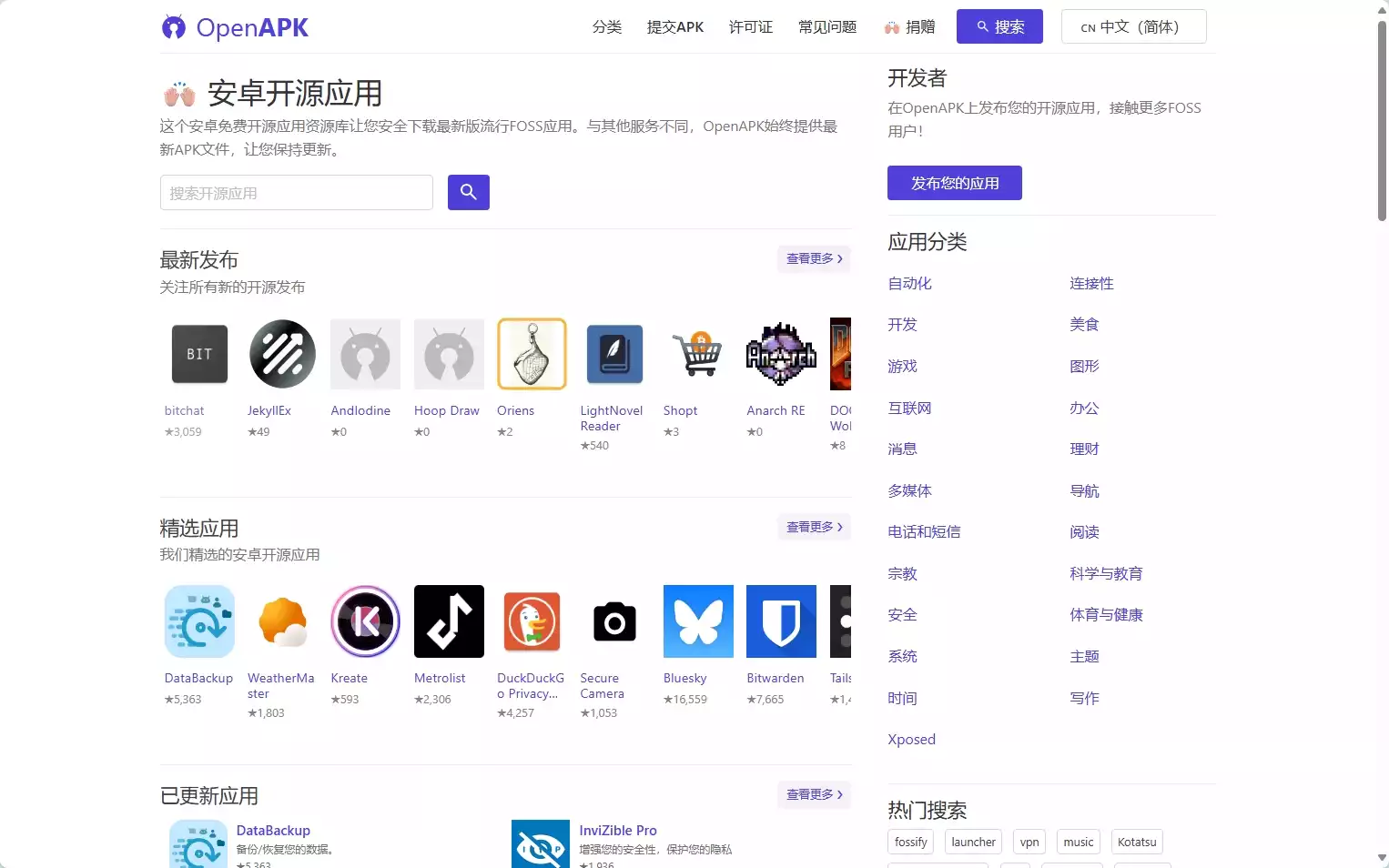The image size is (1389, 868).
Task: Expand 查看更多 for 最新发布
Action: 814,259
